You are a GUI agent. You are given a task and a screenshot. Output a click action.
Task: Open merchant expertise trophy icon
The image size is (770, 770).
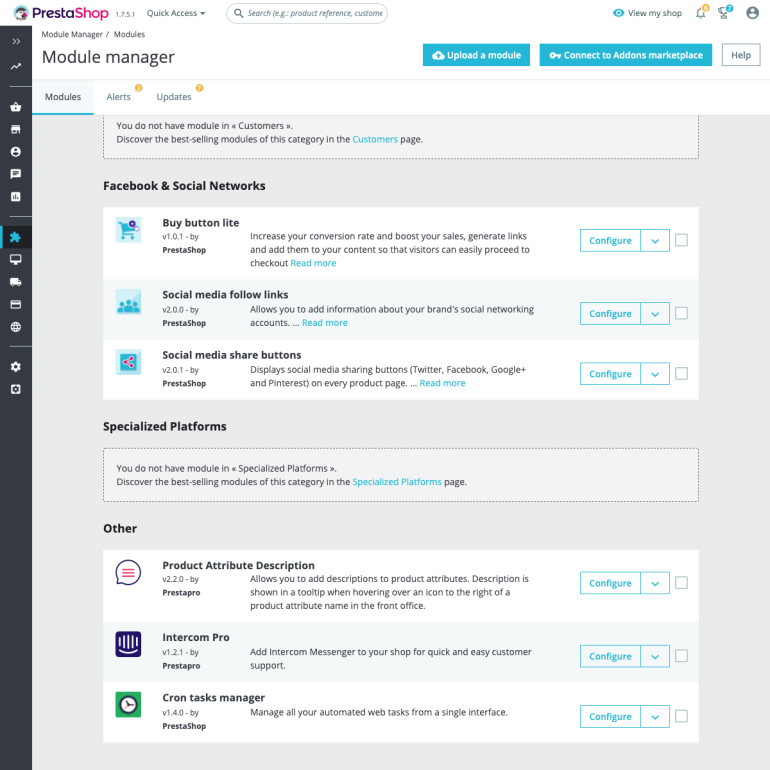point(723,13)
